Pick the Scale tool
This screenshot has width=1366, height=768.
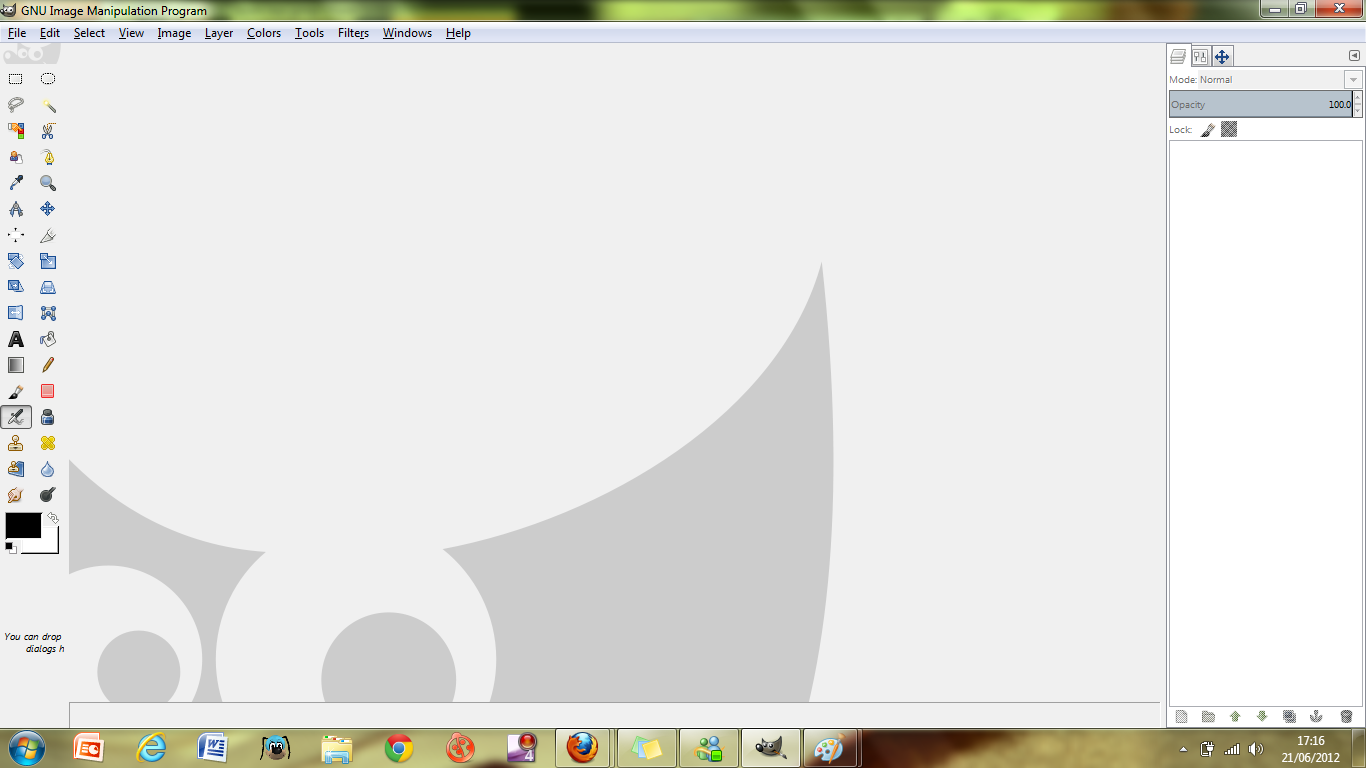click(x=48, y=261)
